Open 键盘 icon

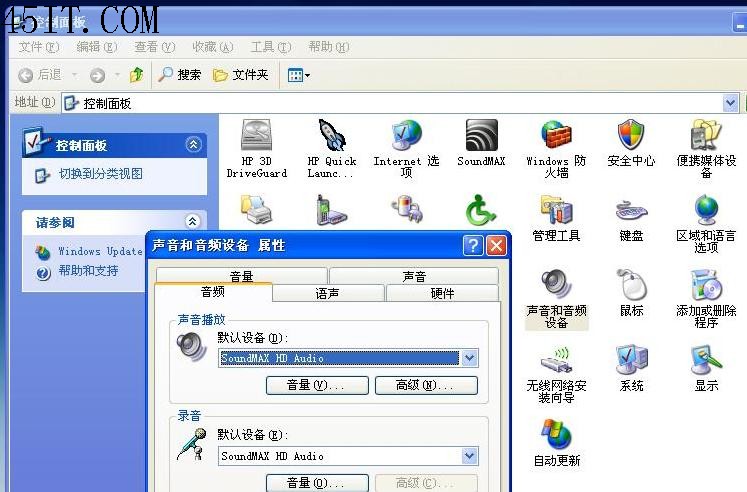(631, 210)
